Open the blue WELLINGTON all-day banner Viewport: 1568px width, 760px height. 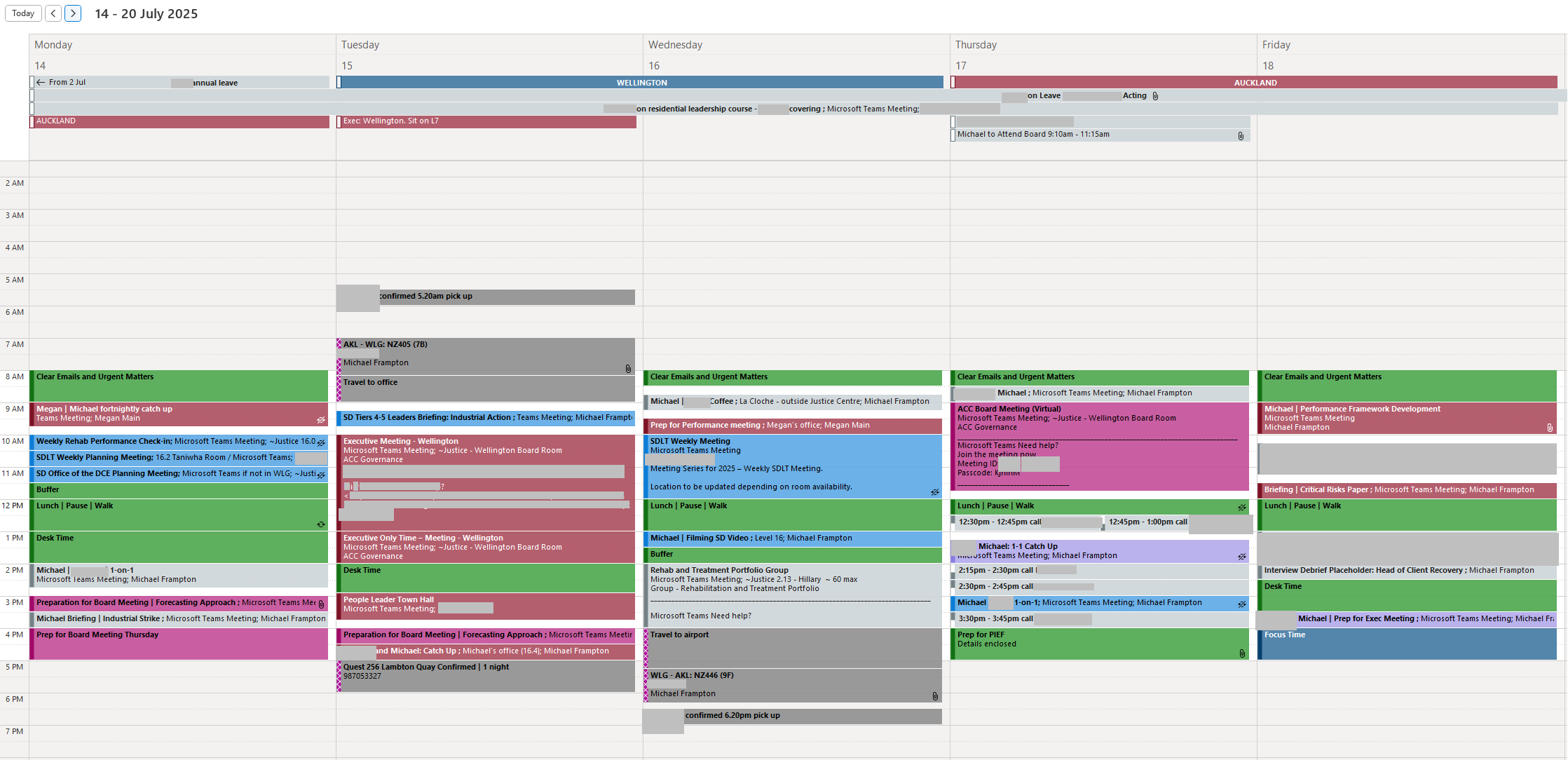tap(641, 83)
